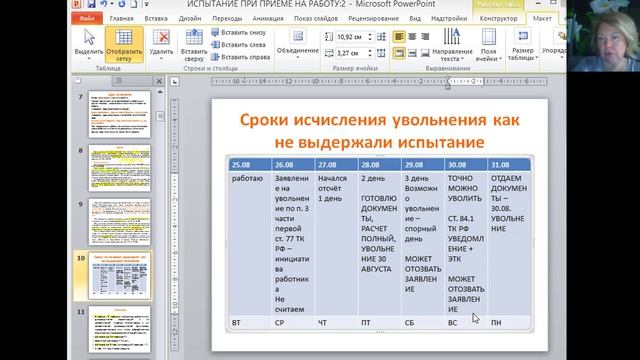The height and width of the screenshot is (360, 640).
Task: Toggle align text left in cell
Action: click(399, 37)
